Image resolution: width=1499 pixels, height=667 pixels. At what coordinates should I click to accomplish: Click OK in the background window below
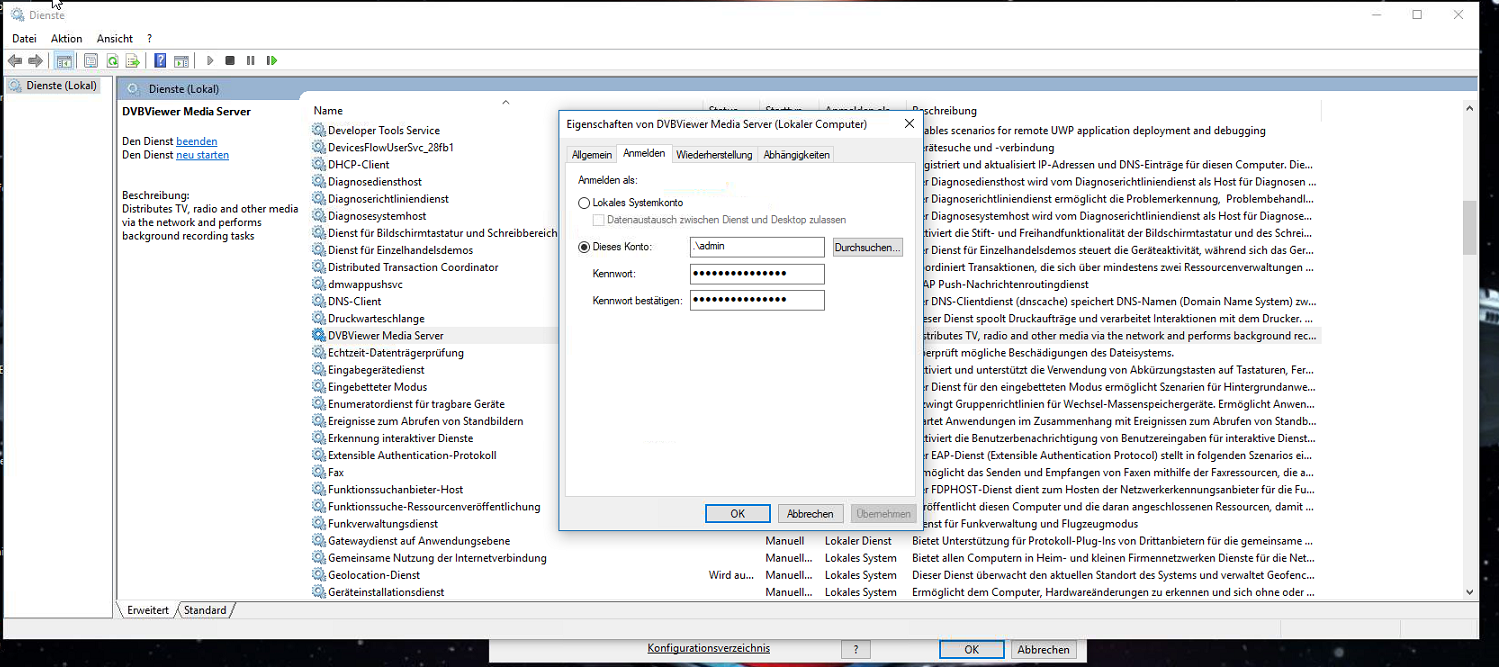[x=971, y=649]
